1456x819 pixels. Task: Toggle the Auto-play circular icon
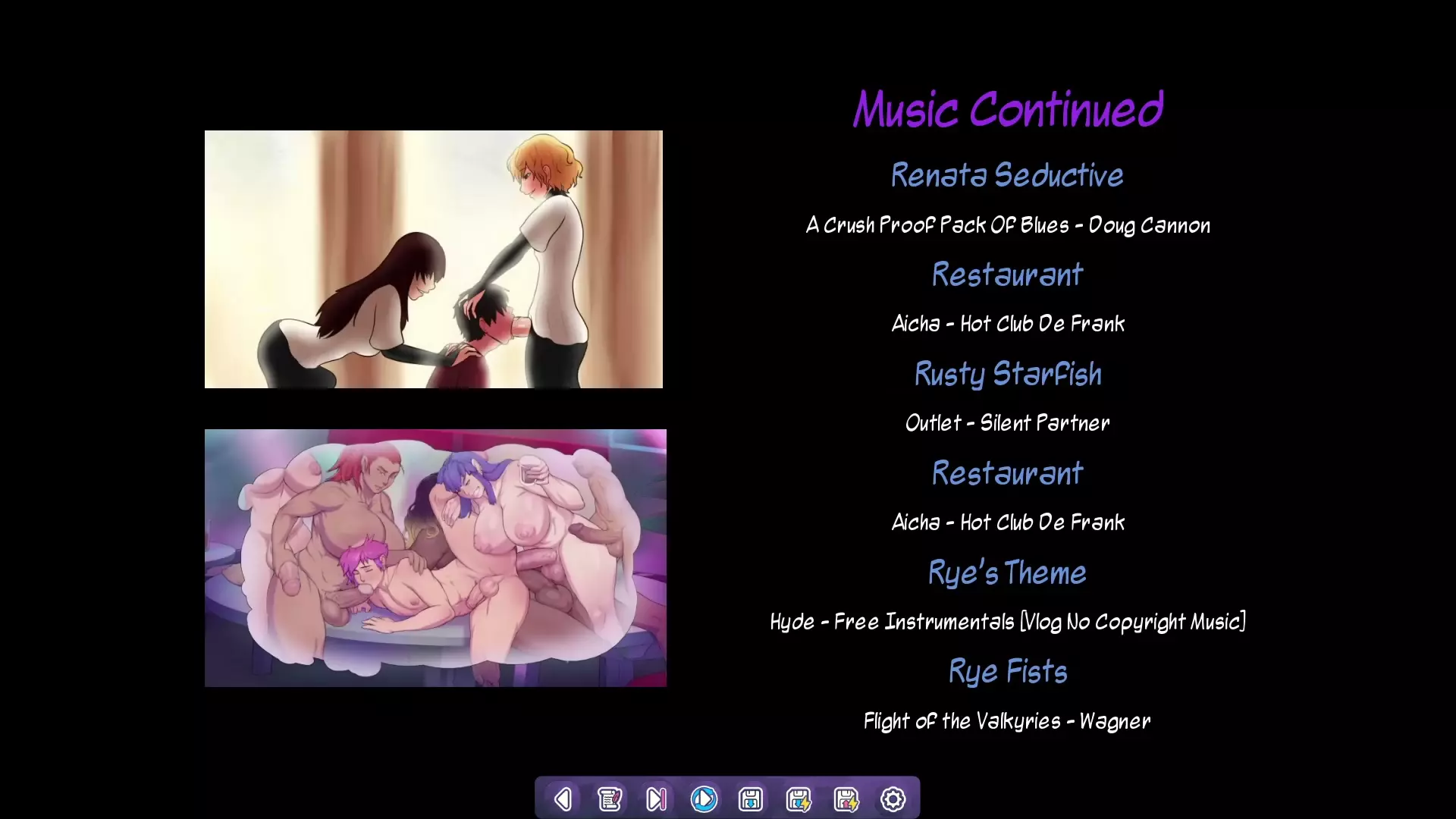[704, 799]
